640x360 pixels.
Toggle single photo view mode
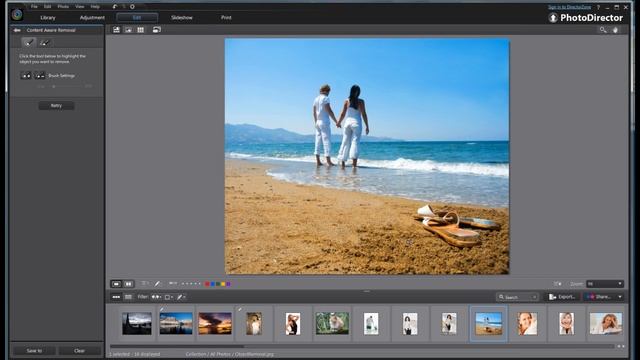(x=116, y=284)
